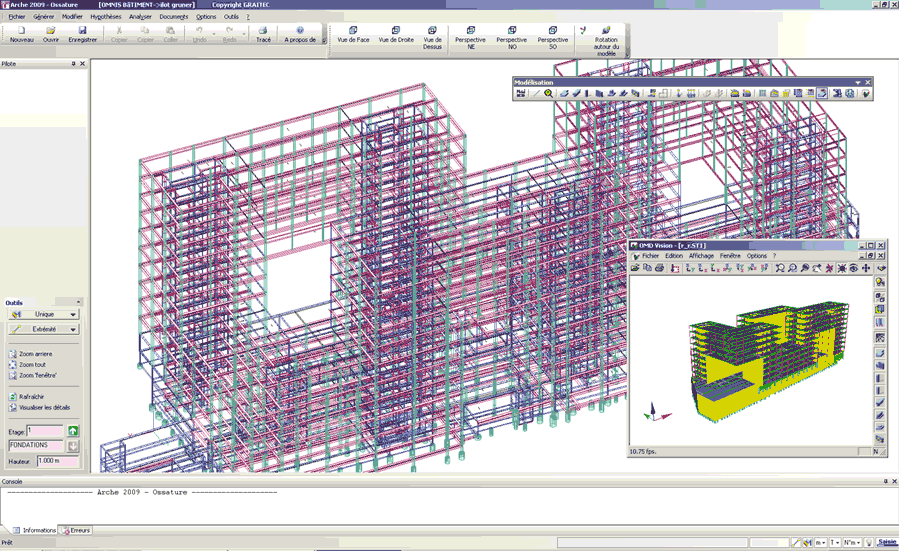Switch to the Erreurs console tab
Image resolution: width=899 pixels, height=551 pixels.
(76, 530)
